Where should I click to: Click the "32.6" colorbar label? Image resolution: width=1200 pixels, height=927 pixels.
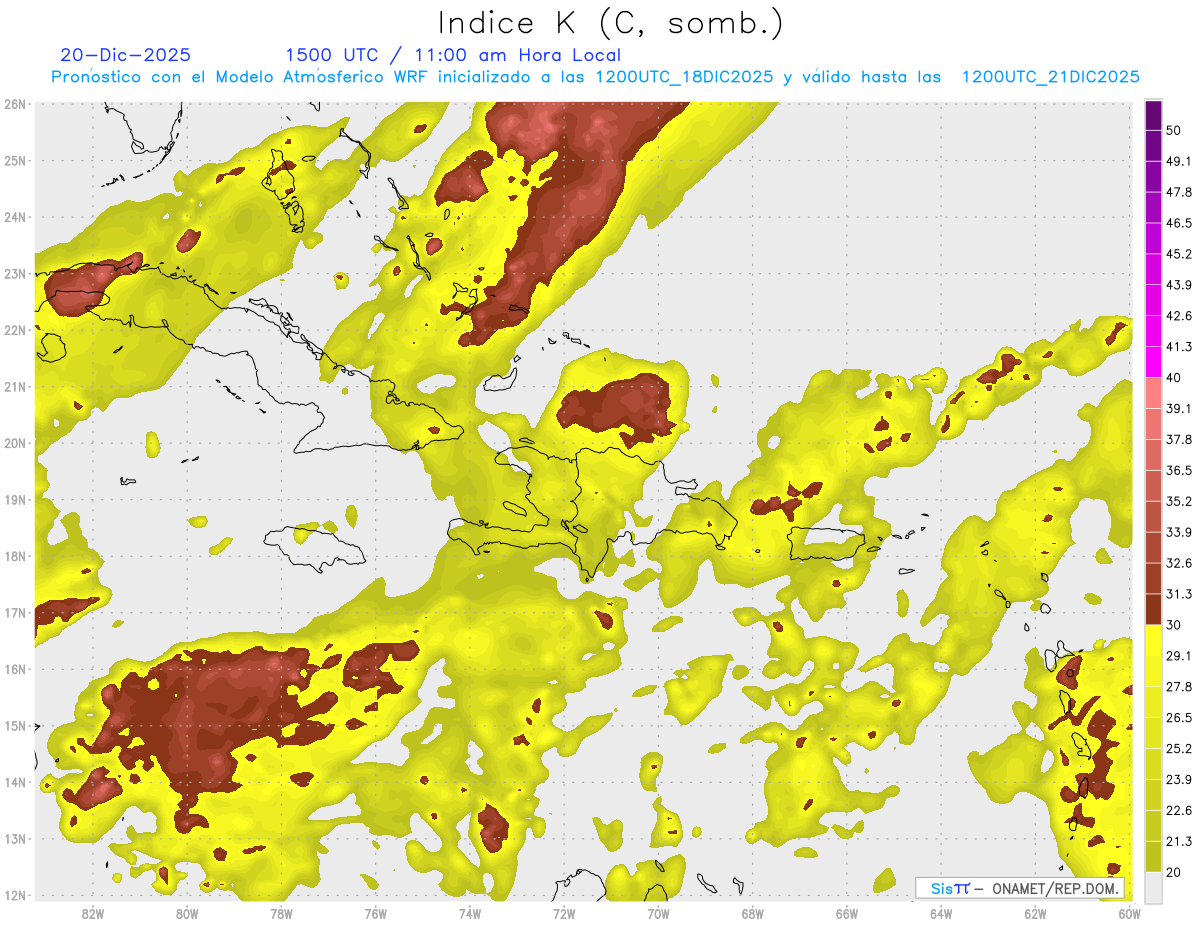pos(1178,563)
